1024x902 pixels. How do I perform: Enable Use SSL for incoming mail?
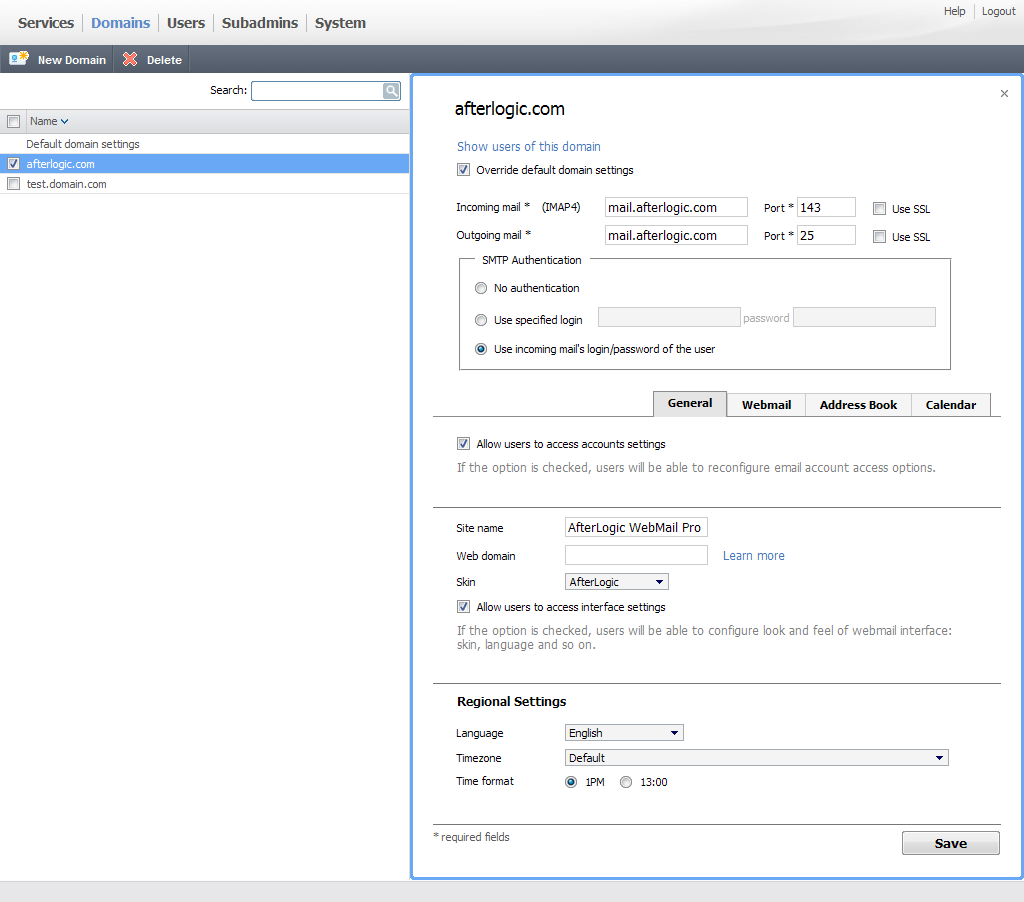point(879,209)
